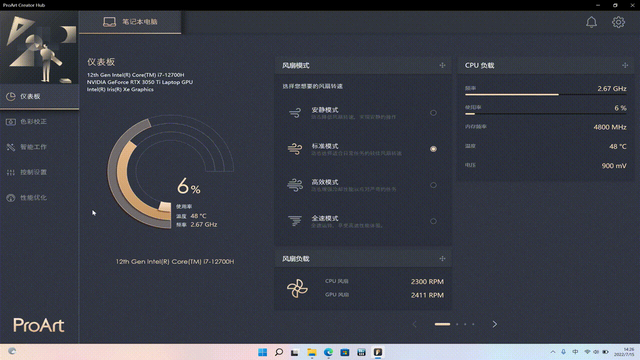Click the dashboard icon in sidebar
Screen dimensions: 640x360
tap(11, 96)
